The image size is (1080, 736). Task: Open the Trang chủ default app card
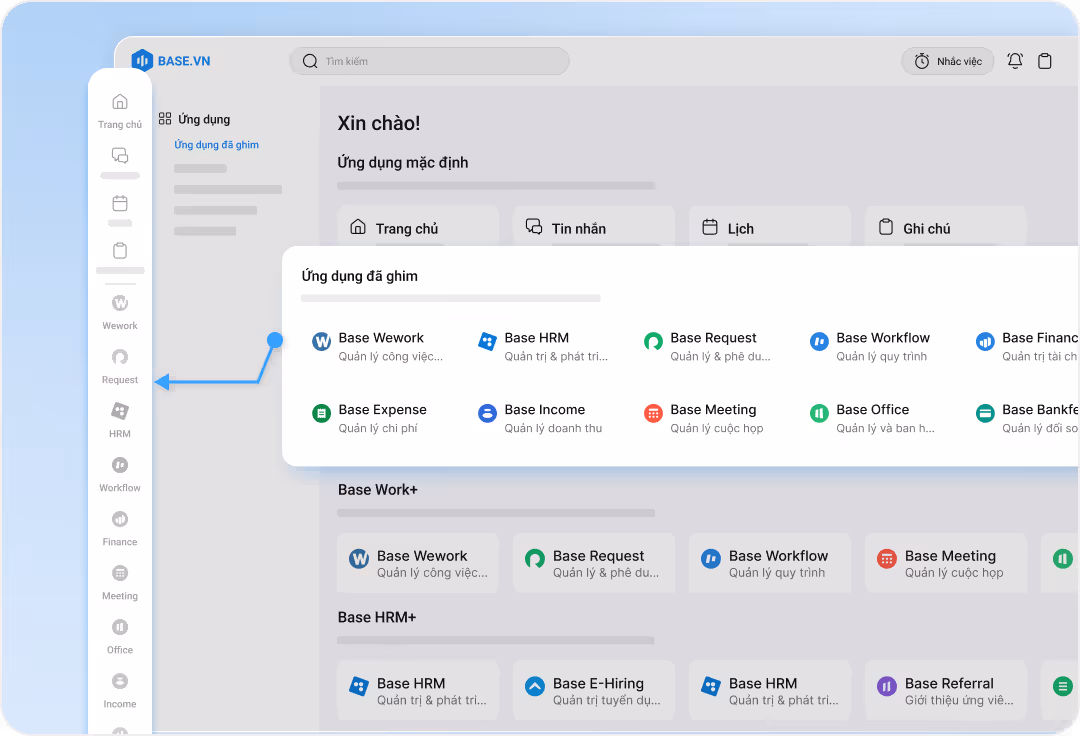(418, 228)
